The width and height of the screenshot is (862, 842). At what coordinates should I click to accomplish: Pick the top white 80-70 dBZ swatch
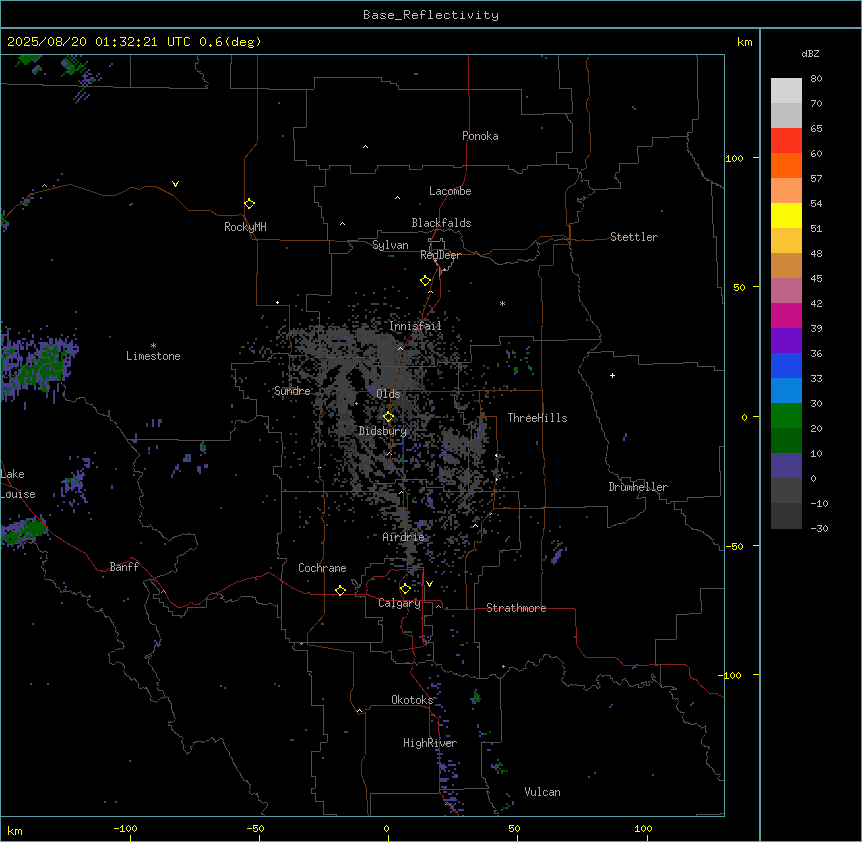click(786, 91)
